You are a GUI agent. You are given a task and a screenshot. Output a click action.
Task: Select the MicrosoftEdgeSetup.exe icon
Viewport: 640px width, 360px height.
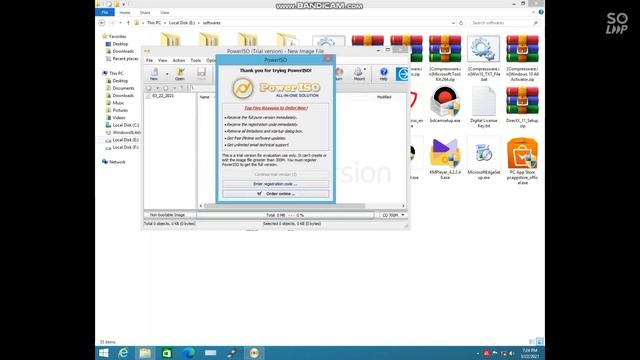coord(483,153)
